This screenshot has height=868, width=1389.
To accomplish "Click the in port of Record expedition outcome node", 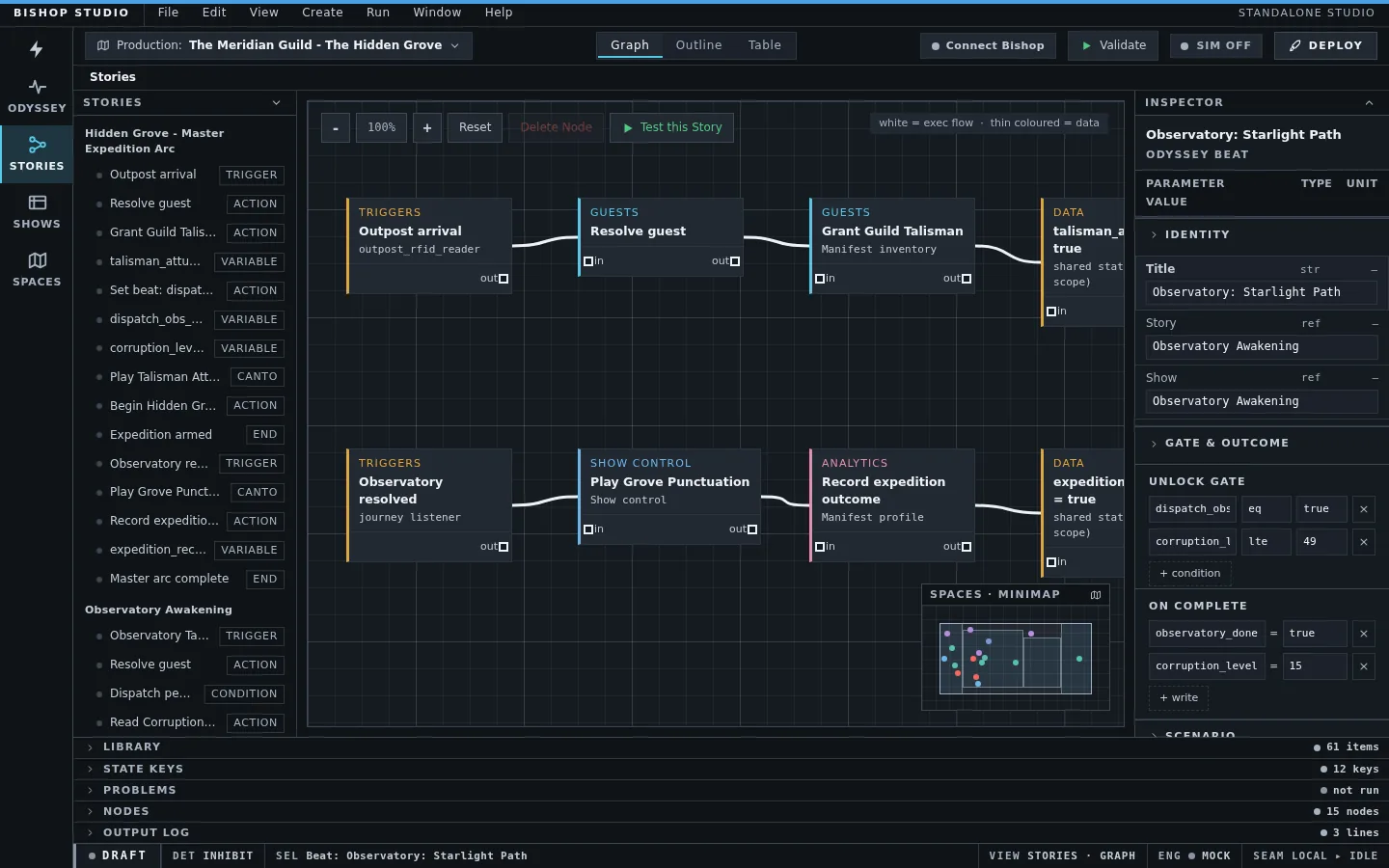I will (820, 547).
